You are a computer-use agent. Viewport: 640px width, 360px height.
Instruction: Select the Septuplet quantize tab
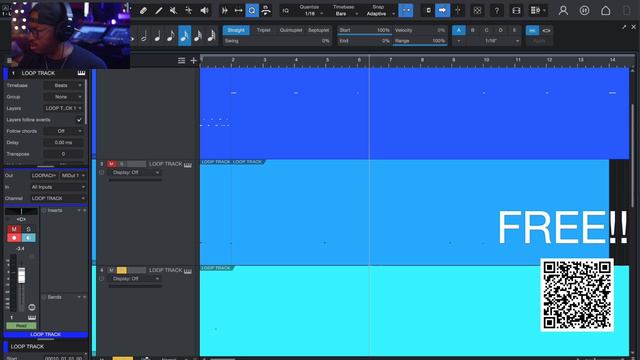click(318, 30)
